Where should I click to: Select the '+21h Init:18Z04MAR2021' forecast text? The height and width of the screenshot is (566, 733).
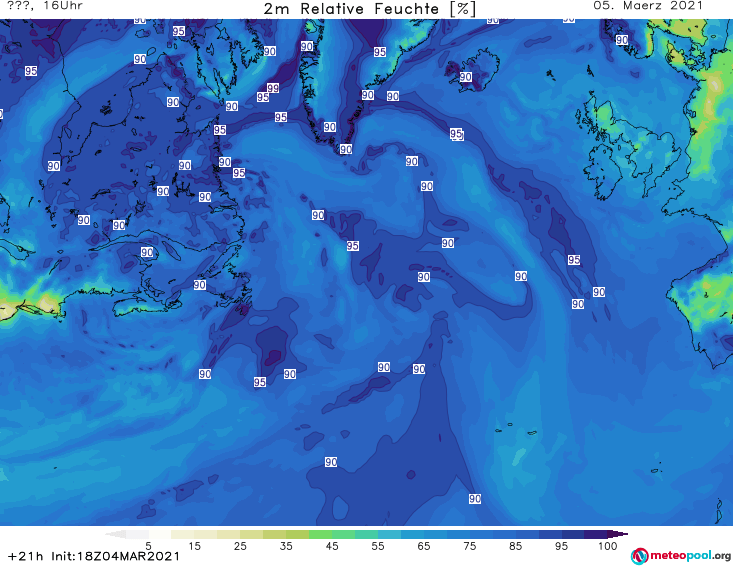pos(94,556)
